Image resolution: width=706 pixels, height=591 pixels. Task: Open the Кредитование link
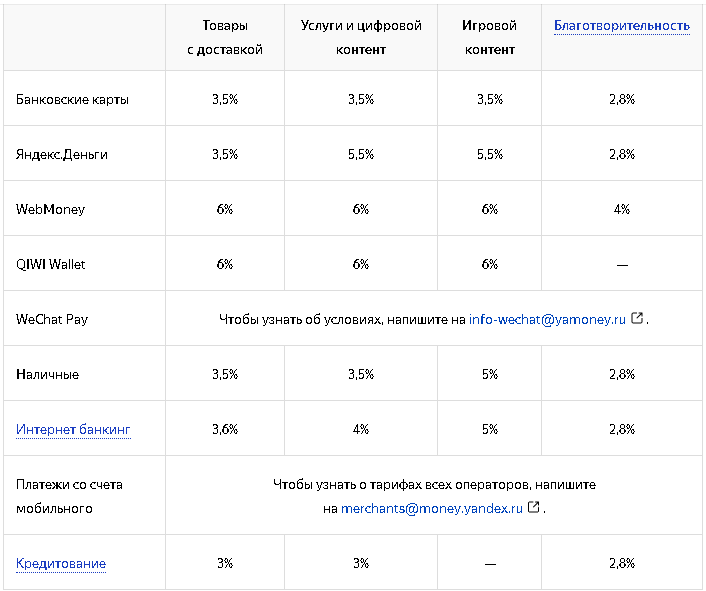click(61, 563)
